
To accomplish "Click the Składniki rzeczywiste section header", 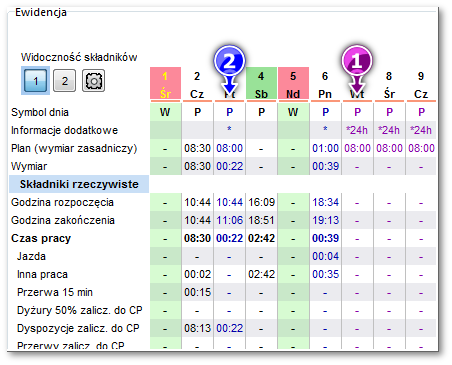I will [79, 184].
